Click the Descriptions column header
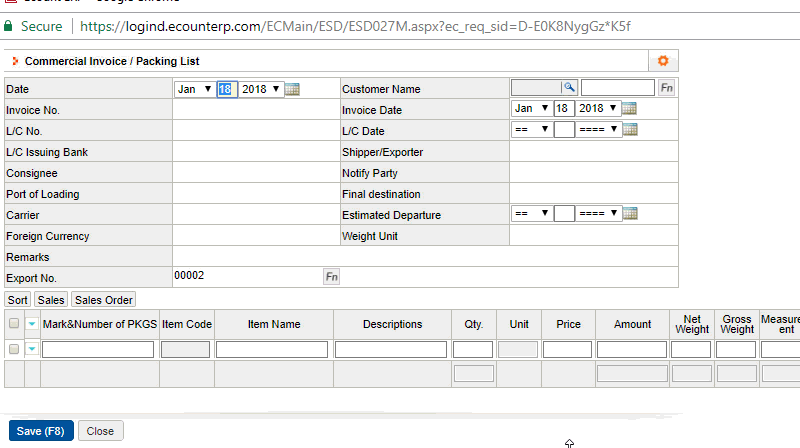 pos(392,324)
